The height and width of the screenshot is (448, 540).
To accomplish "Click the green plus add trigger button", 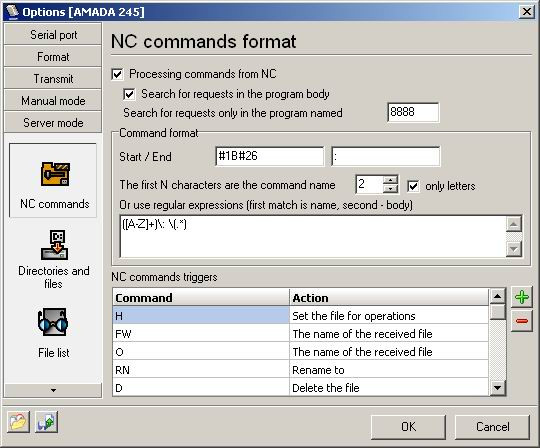I will coord(522,297).
